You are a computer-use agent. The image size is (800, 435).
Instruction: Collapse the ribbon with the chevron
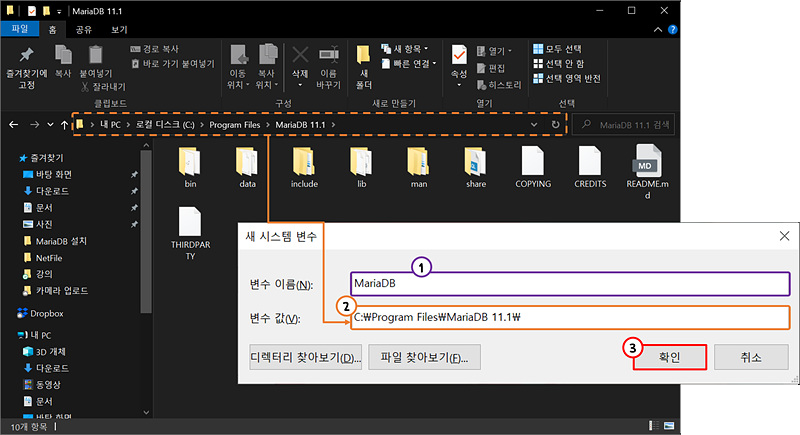[x=658, y=30]
